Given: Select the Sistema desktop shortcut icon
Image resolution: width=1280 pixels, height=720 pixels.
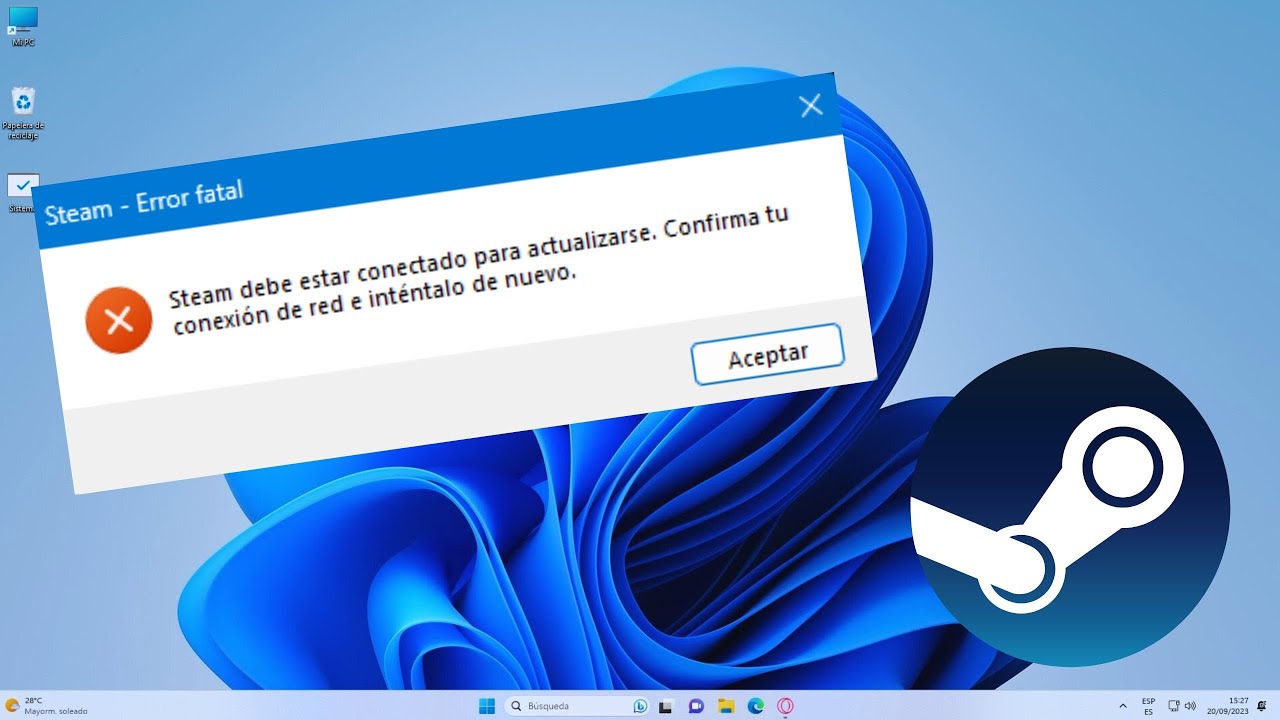Looking at the screenshot, I should tap(22, 192).
